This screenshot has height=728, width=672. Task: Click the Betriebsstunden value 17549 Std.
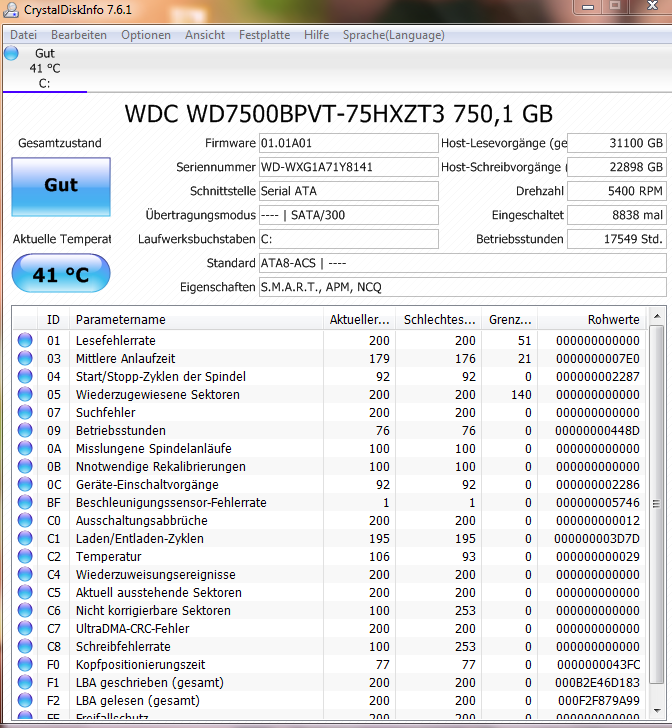[x=617, y=239]
